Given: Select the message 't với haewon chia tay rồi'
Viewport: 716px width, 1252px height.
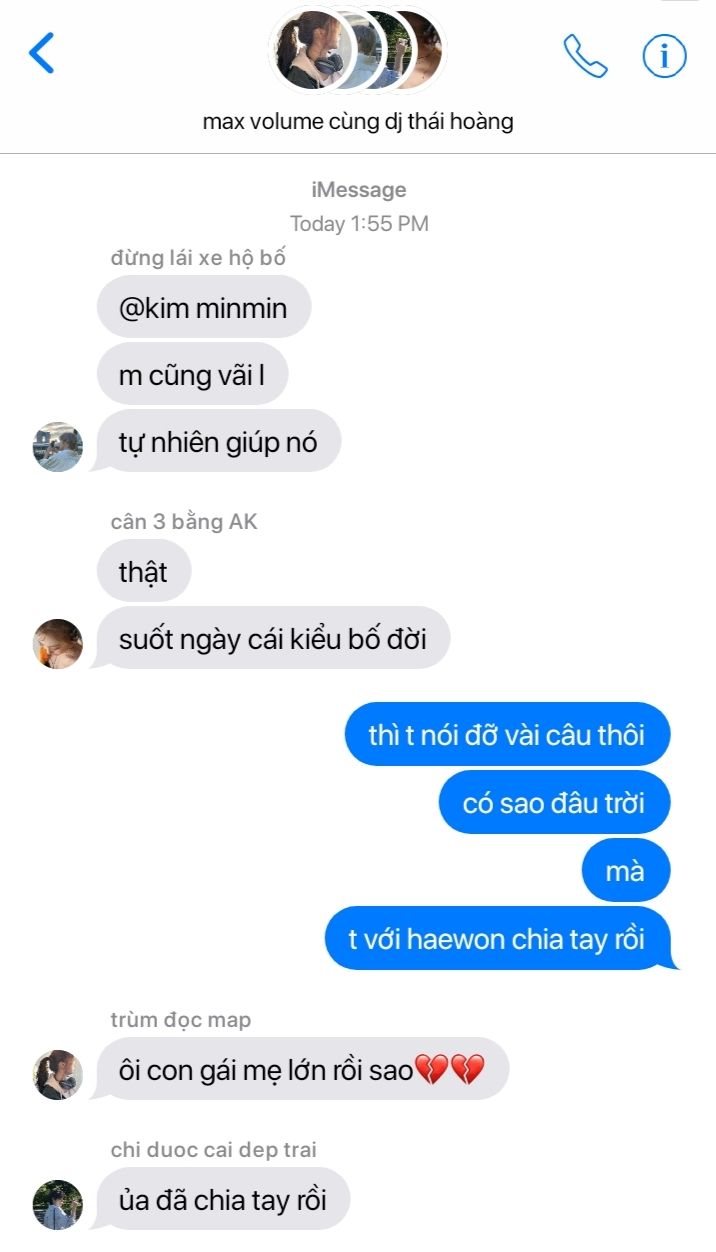Looking at the screenshot, I should tap(498, 938).
